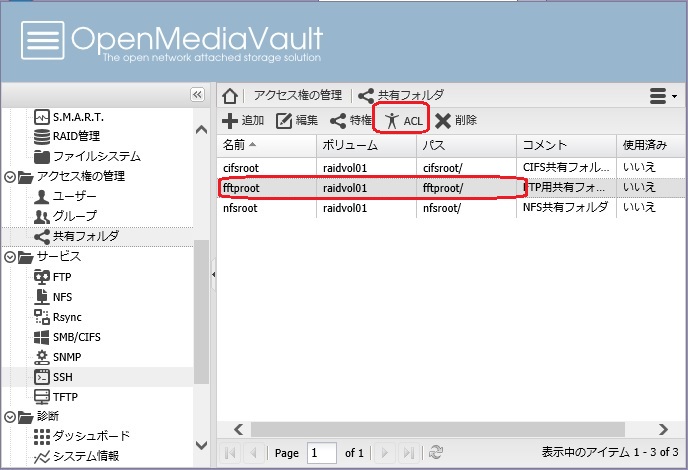Click the アクセス権の管理 breadcrumb

click(x=298, y=95)
